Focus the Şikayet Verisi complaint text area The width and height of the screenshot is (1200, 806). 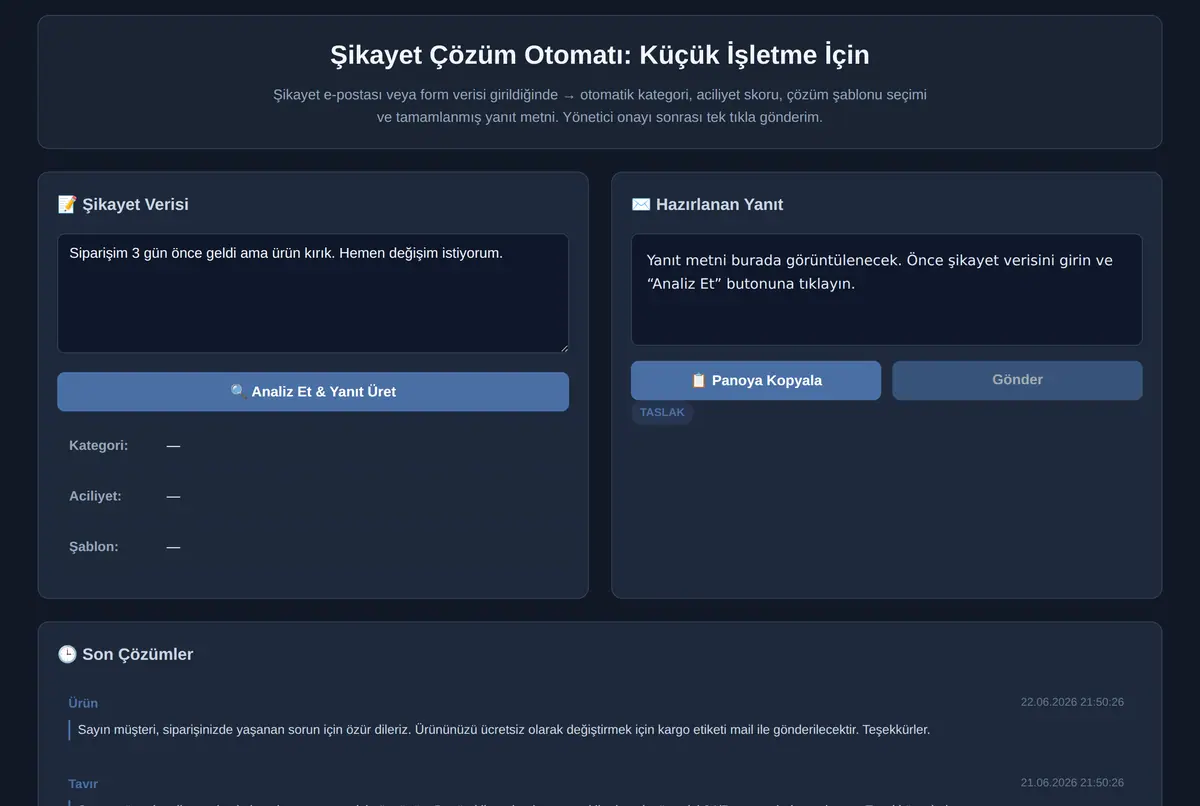(x=313, y=293)
